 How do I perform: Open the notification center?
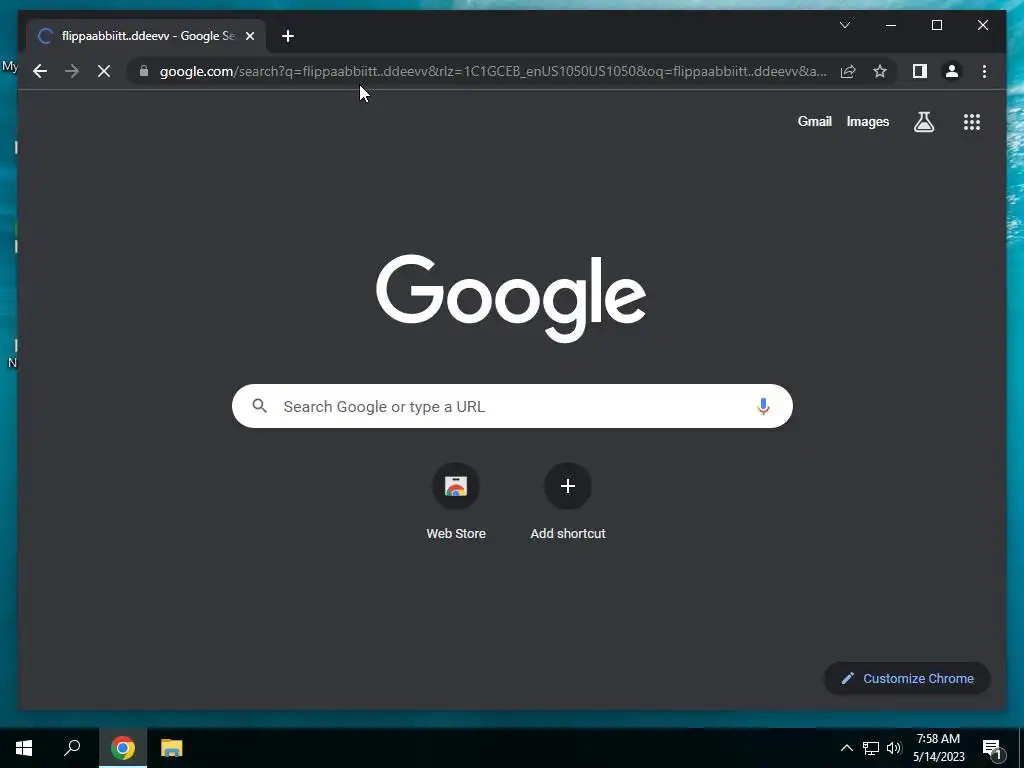point(993,749)
